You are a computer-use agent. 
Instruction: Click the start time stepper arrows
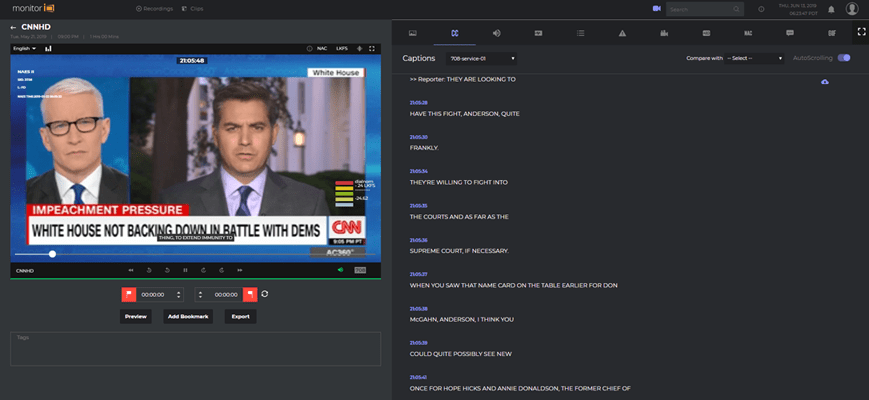tap(178, 295)
